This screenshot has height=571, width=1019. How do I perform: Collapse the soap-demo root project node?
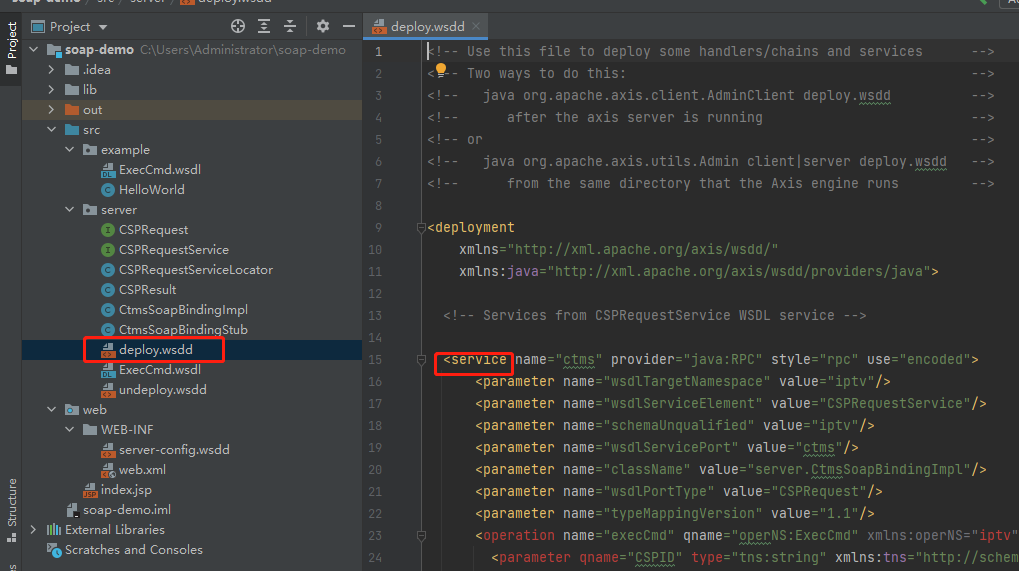[34, 49]
